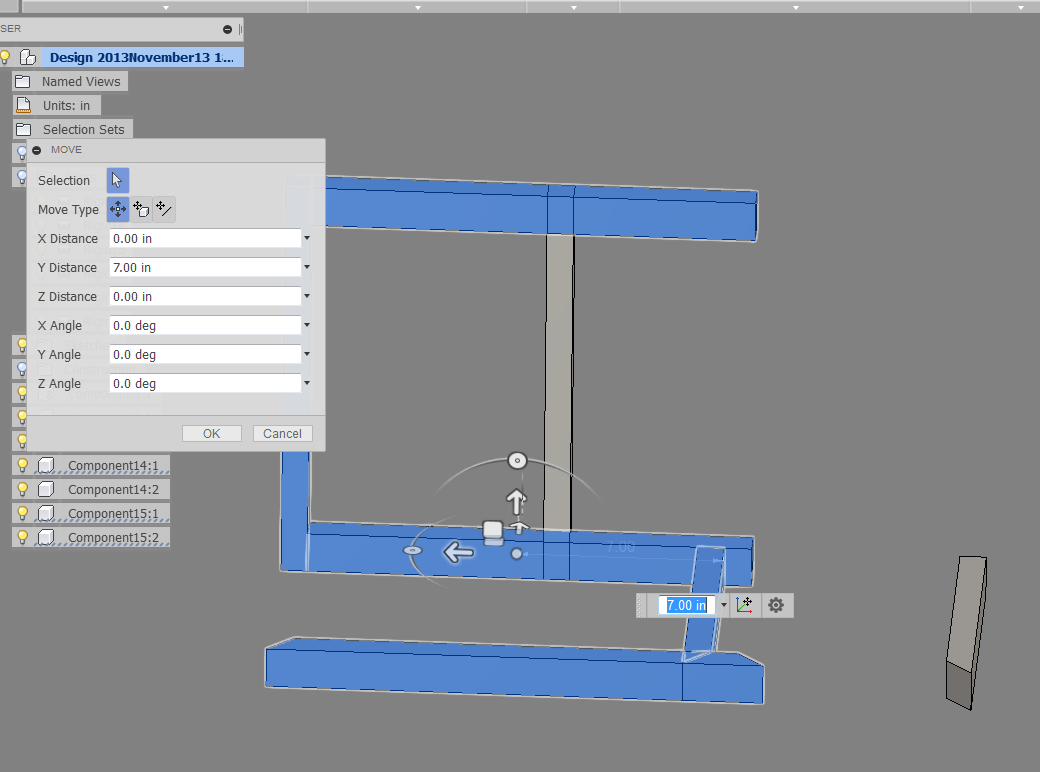Collapse the MOVE dialog with minus icon

37,150
